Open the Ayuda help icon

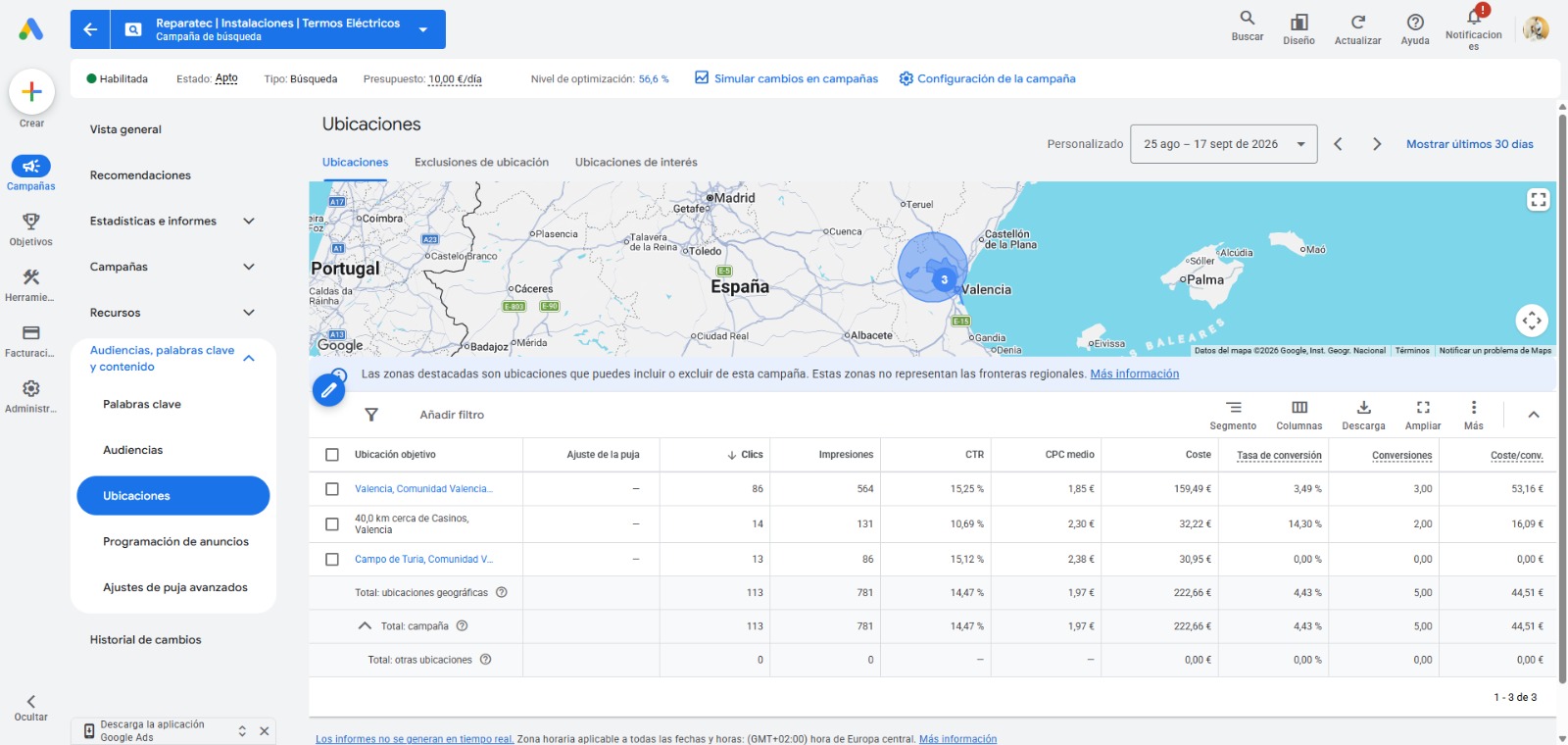pos(1414,22)
